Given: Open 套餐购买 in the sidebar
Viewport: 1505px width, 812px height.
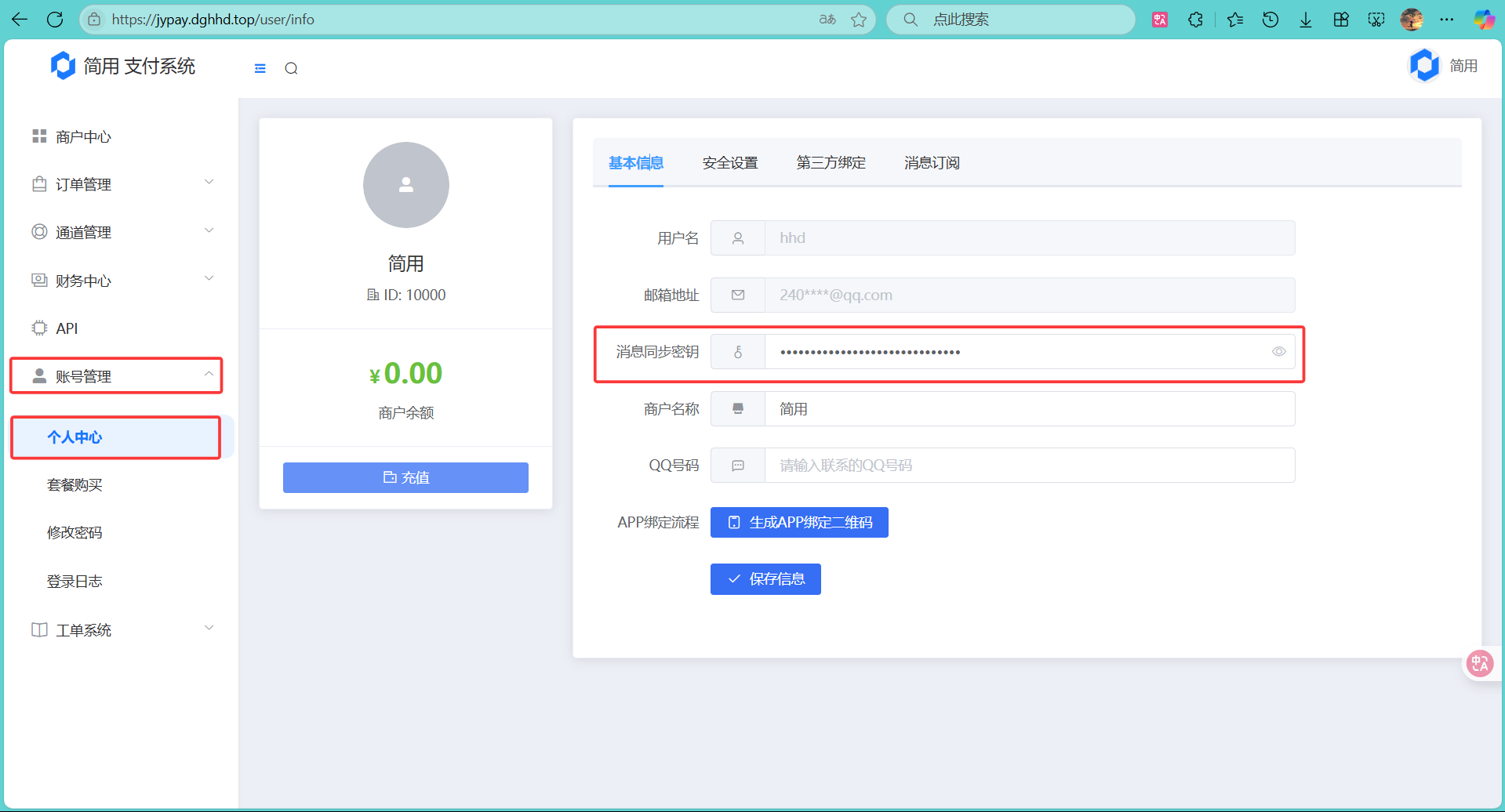Looking at the screenshot, I should point(75,485).
